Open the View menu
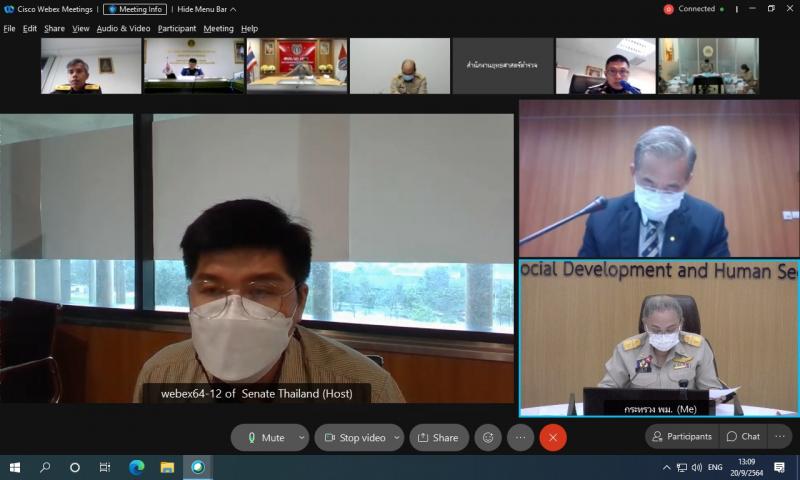 click(81, 29)
